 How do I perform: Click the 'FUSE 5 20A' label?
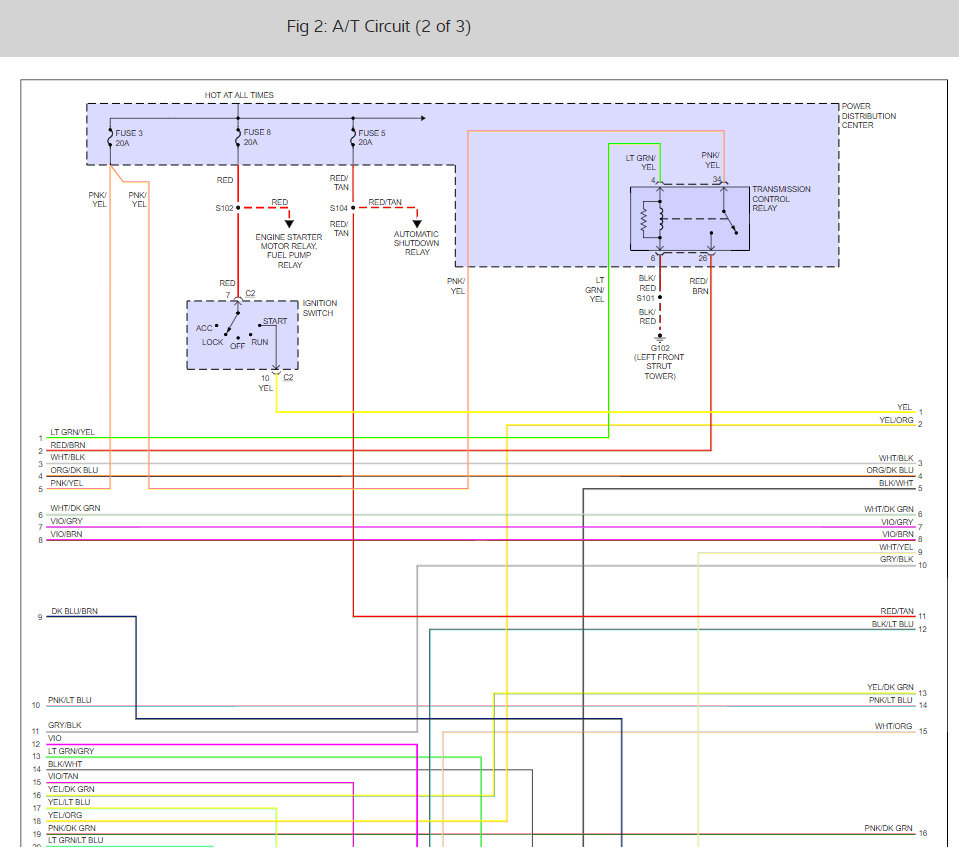coord(372,138)
